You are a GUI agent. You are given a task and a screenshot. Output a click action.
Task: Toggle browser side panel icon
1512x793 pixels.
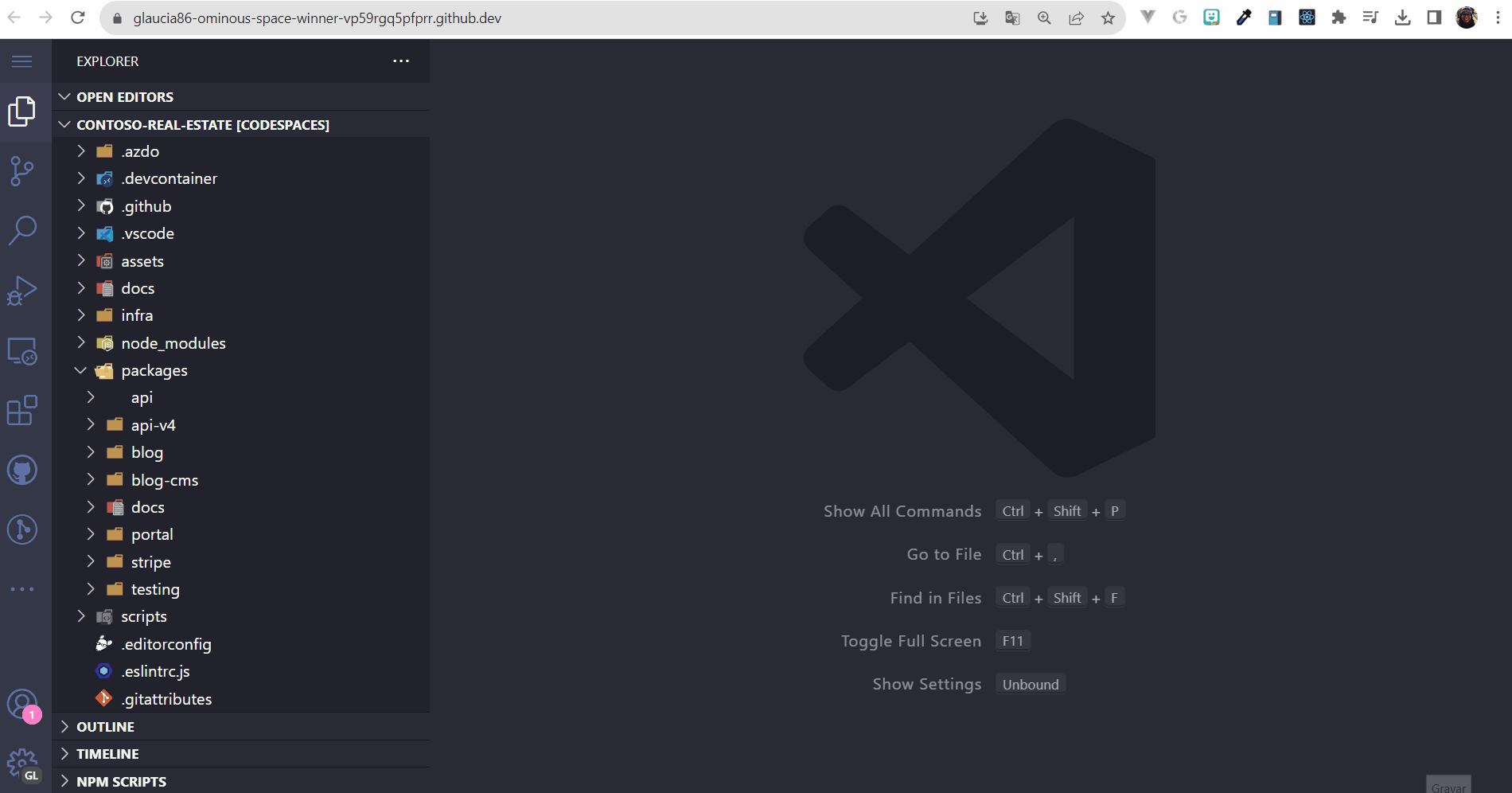1434,18
